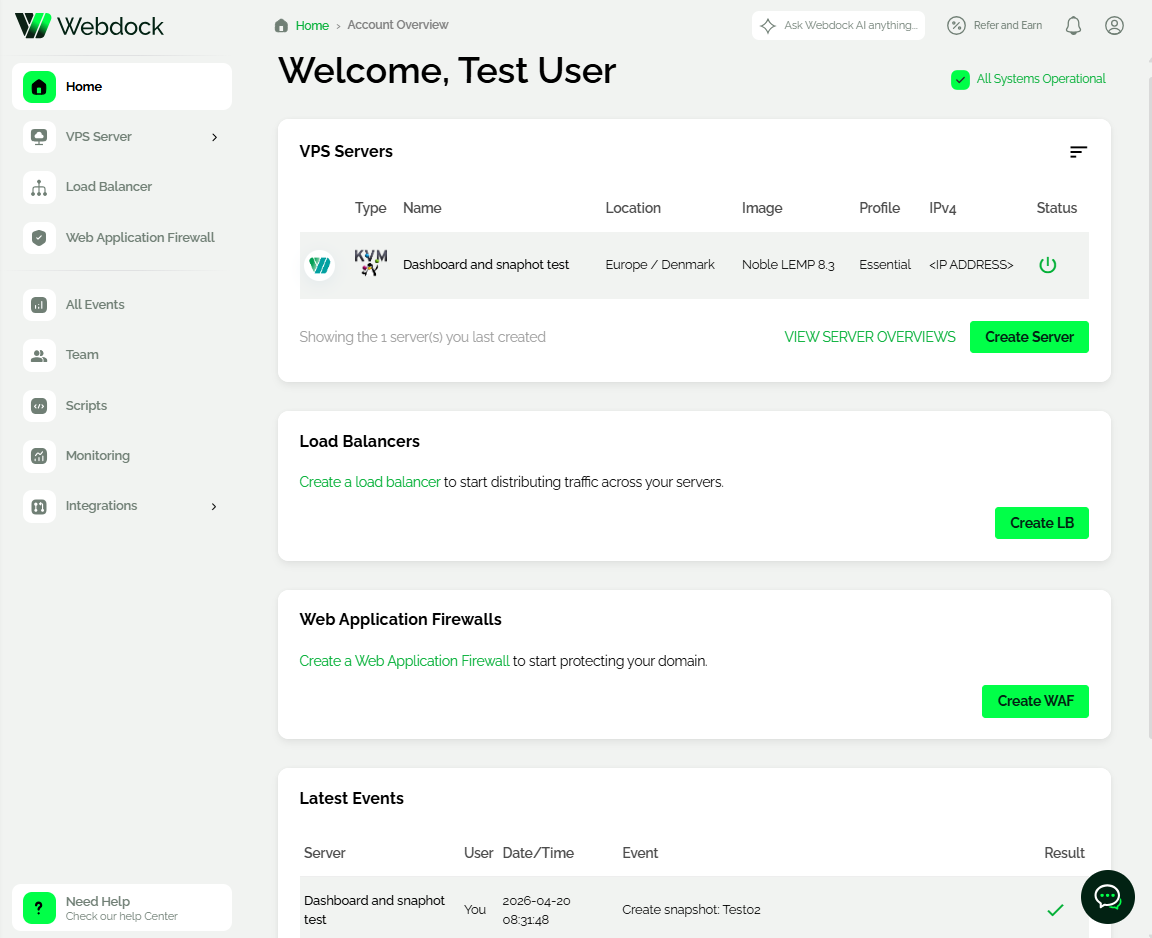Click the All Systems Operational checkmark

[x=960, y=80]
